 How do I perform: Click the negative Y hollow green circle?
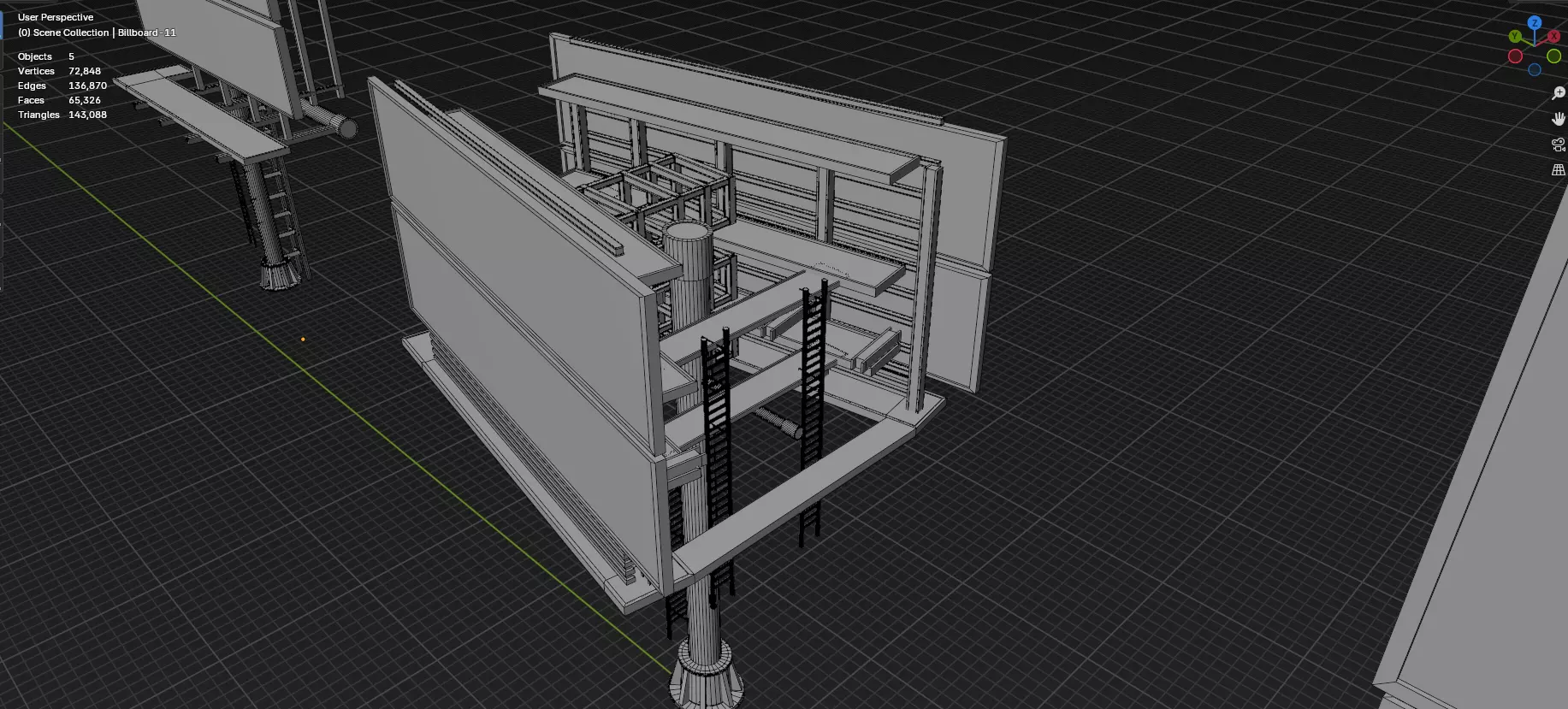pos(1553,56)
